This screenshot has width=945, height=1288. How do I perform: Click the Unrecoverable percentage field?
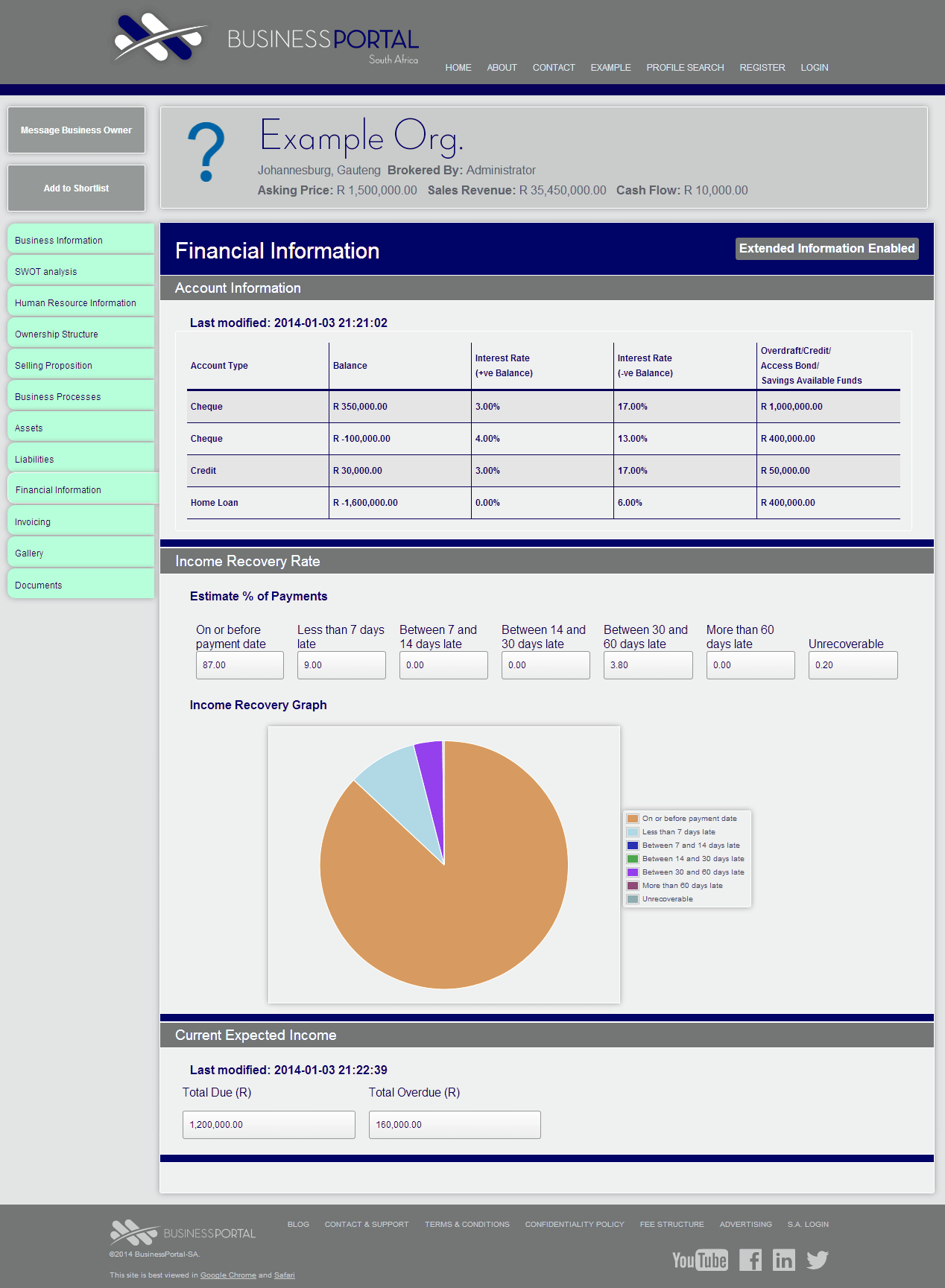click(853, 665)
